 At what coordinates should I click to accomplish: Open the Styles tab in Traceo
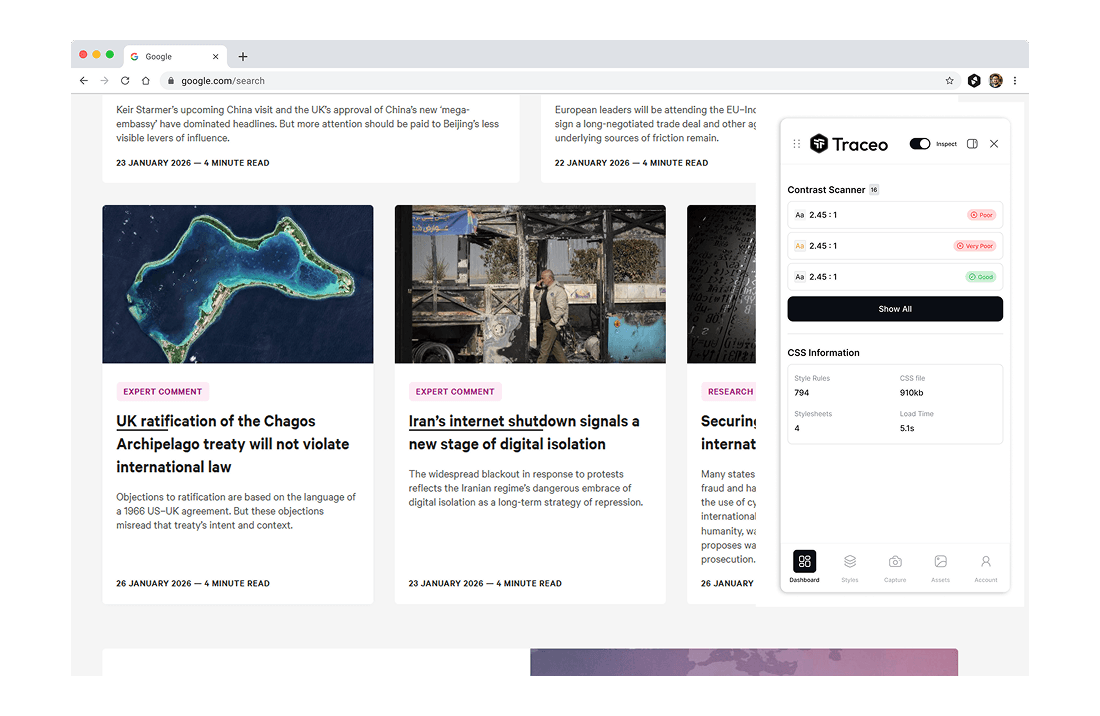pos(849,567)
